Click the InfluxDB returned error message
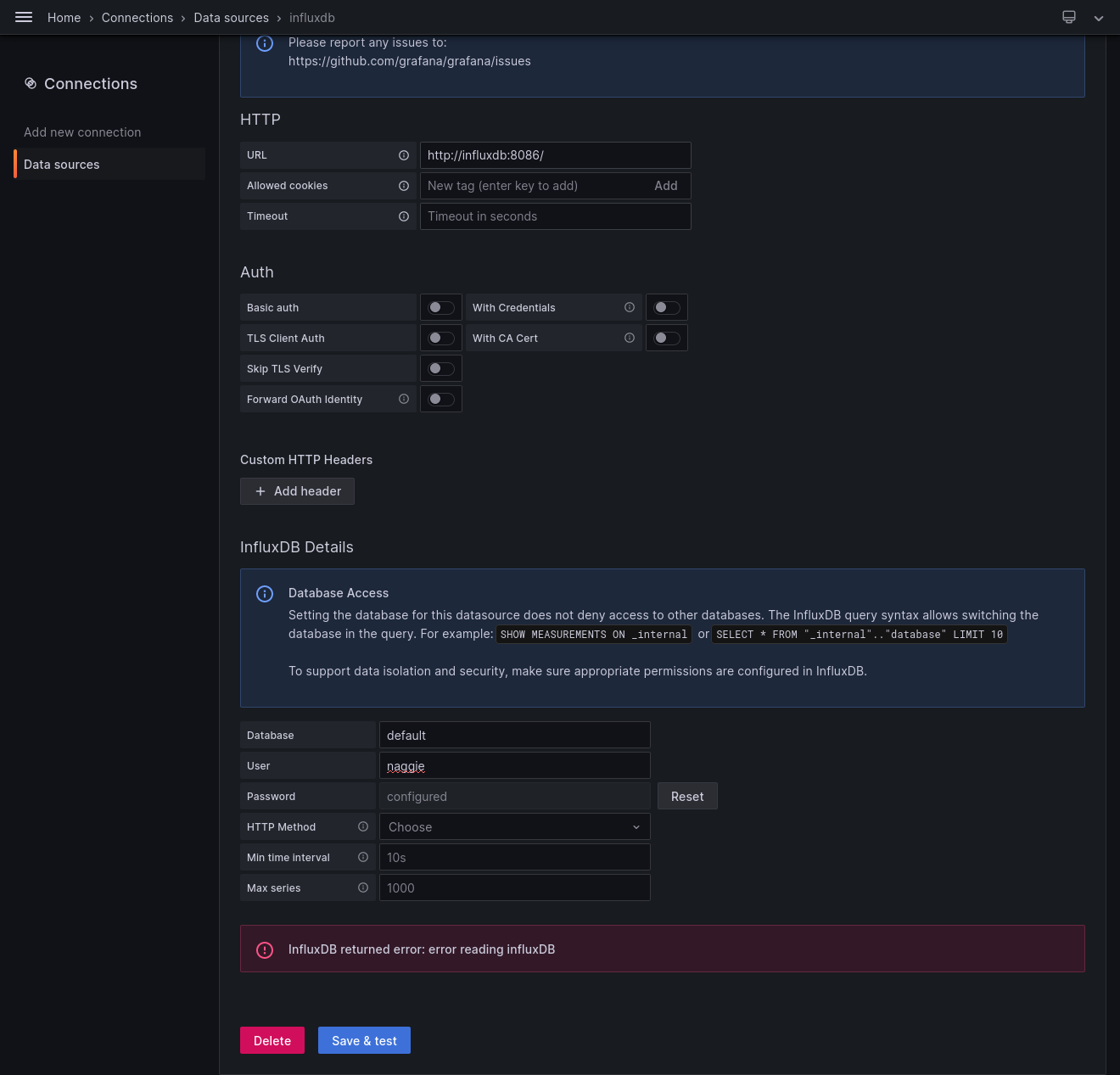 click(422, 949)
